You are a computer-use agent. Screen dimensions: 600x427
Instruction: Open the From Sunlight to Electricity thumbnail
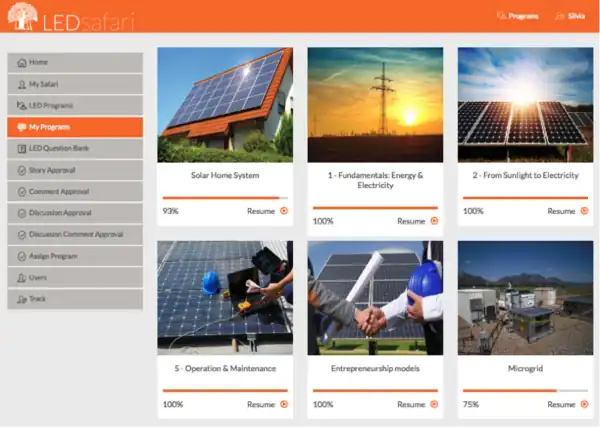(525, 105)
